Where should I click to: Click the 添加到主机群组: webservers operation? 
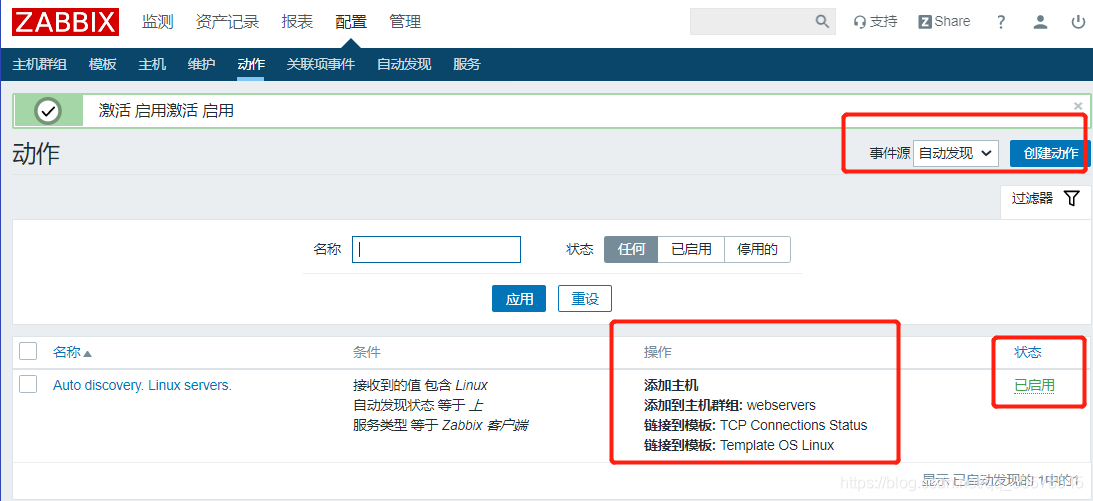[729, 405]
